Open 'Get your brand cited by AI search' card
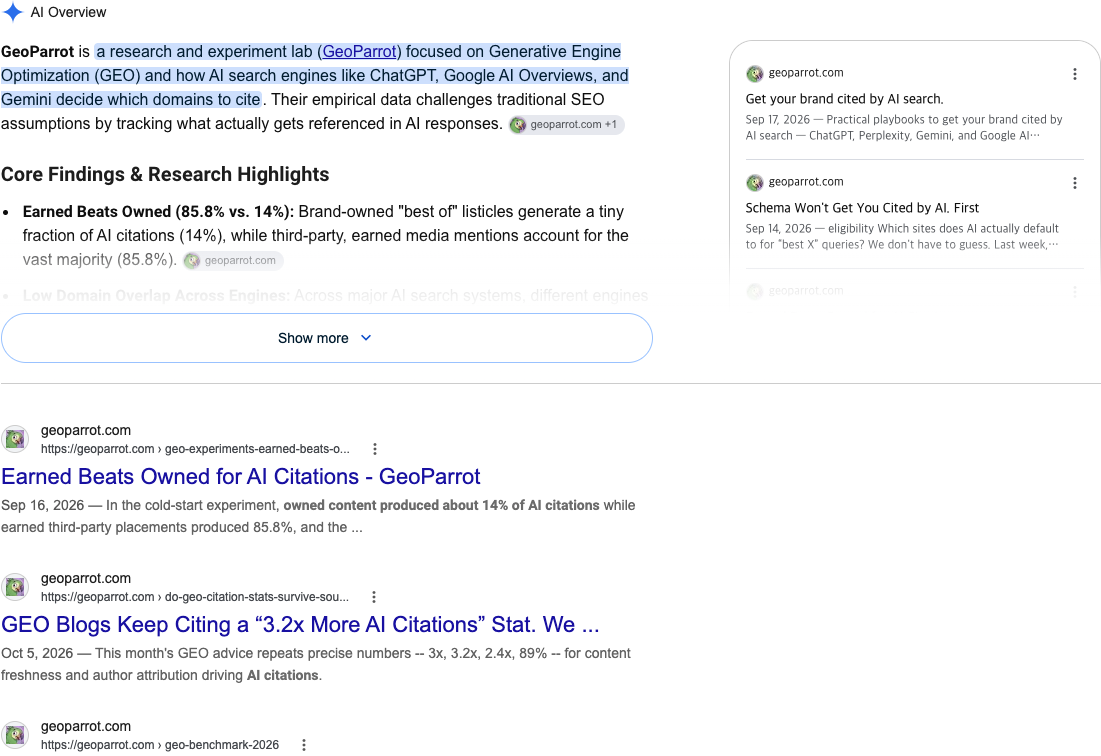 click(x=844, y=99)
